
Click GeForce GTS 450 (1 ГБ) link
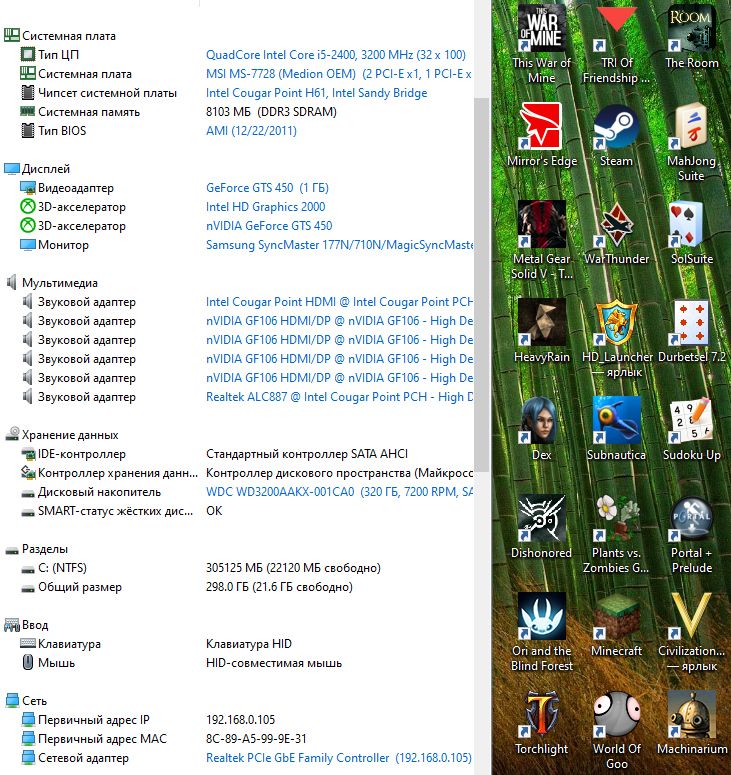267,188
